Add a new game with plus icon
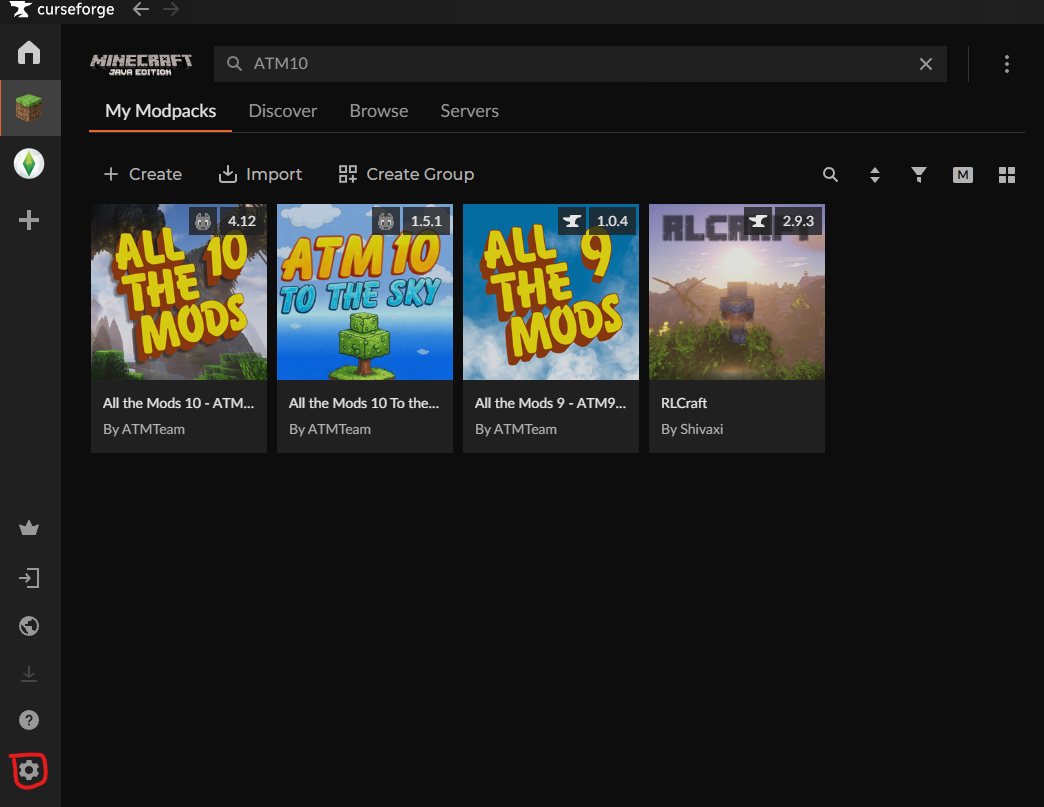The height and width of the screenshot is (807, 1044). tap(29, 220)
